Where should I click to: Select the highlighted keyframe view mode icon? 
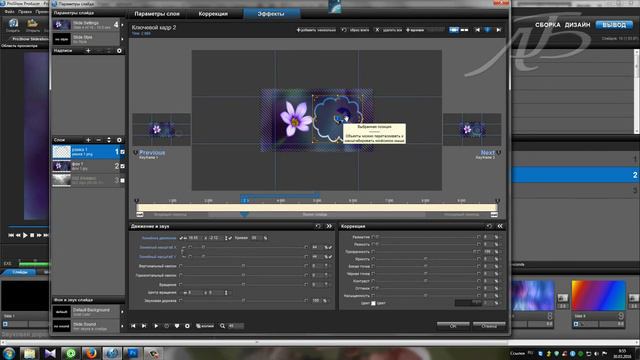[454, 30]
